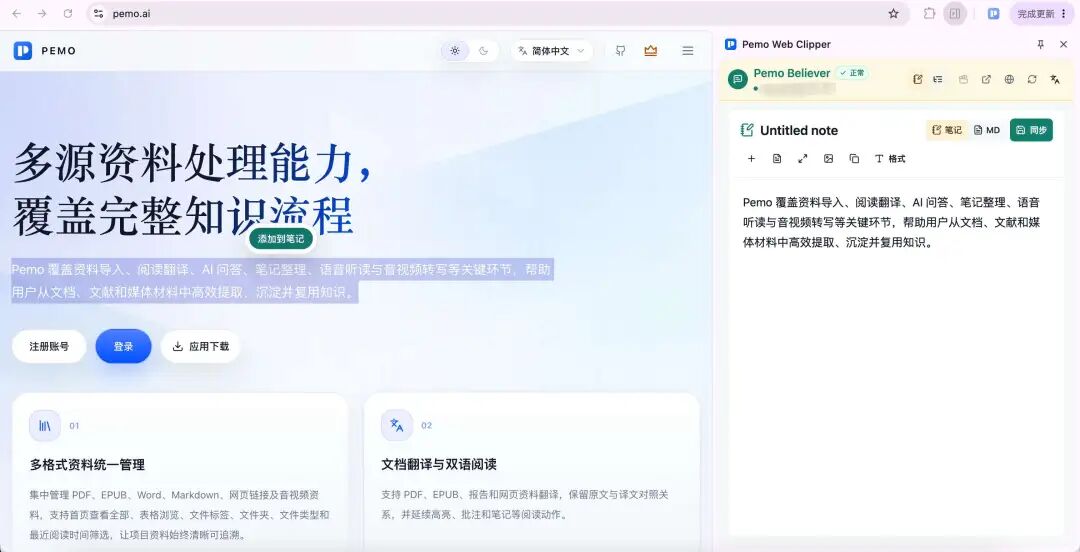This screenshot has width=1080, height=552.
Task: Open the browser extensions puzzle icon
Action: (x=930, y=14)
